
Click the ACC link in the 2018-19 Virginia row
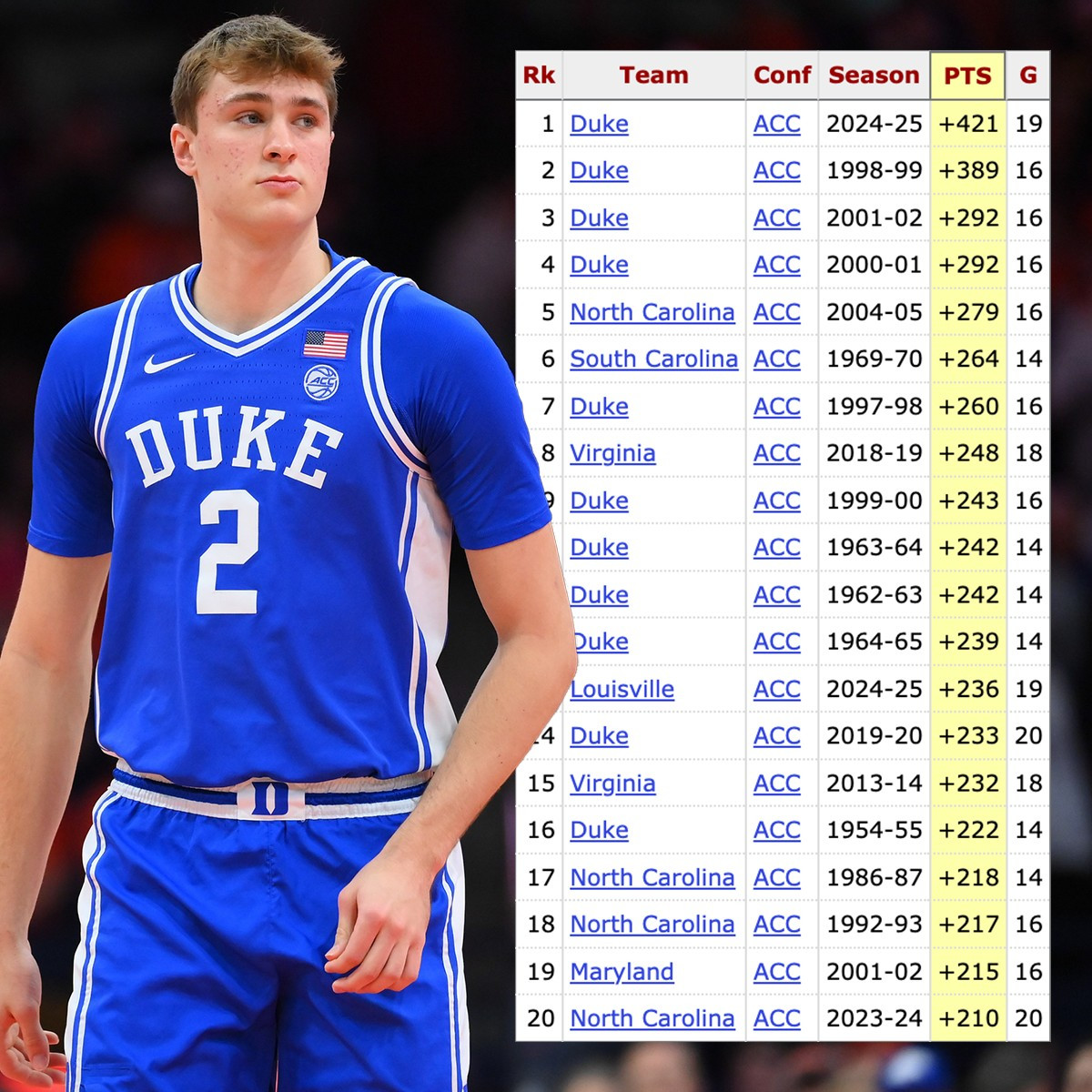(777, 453)
